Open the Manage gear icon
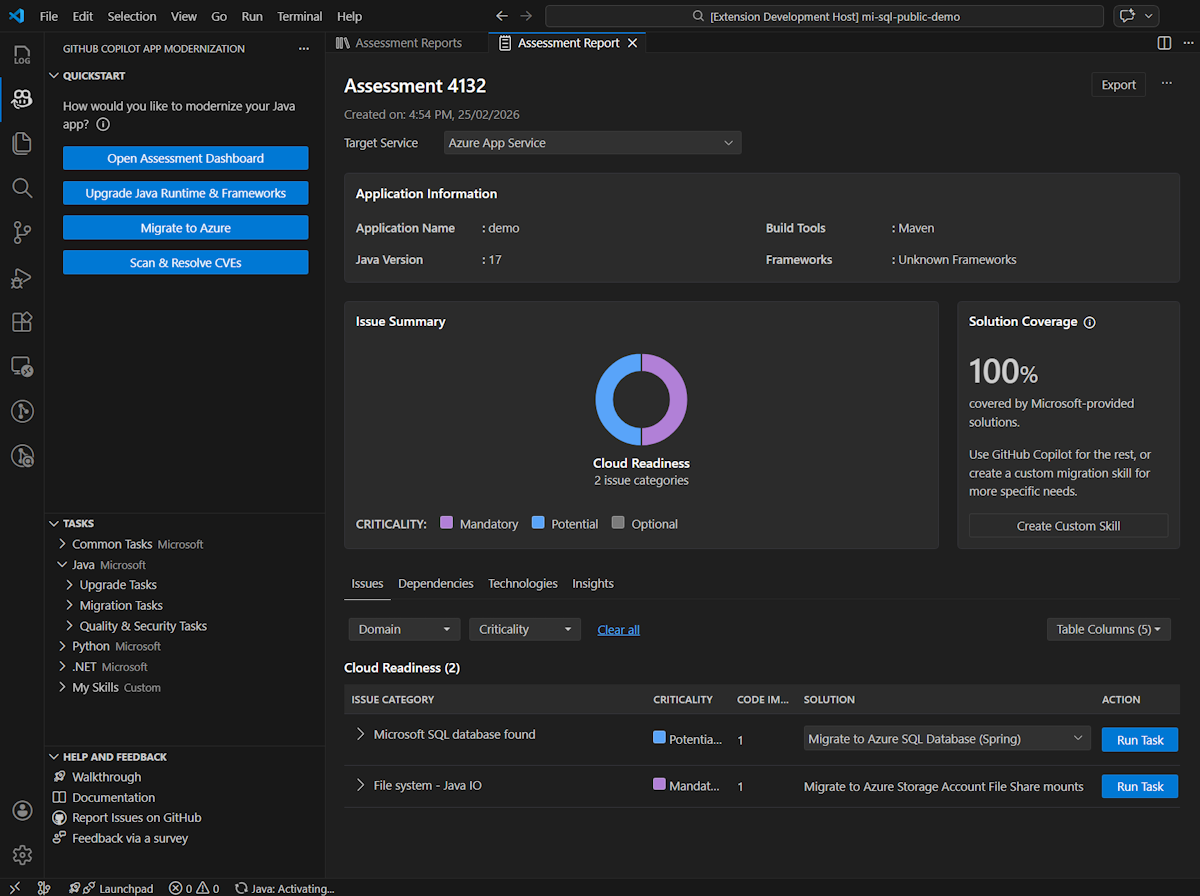 click(22, 855)
